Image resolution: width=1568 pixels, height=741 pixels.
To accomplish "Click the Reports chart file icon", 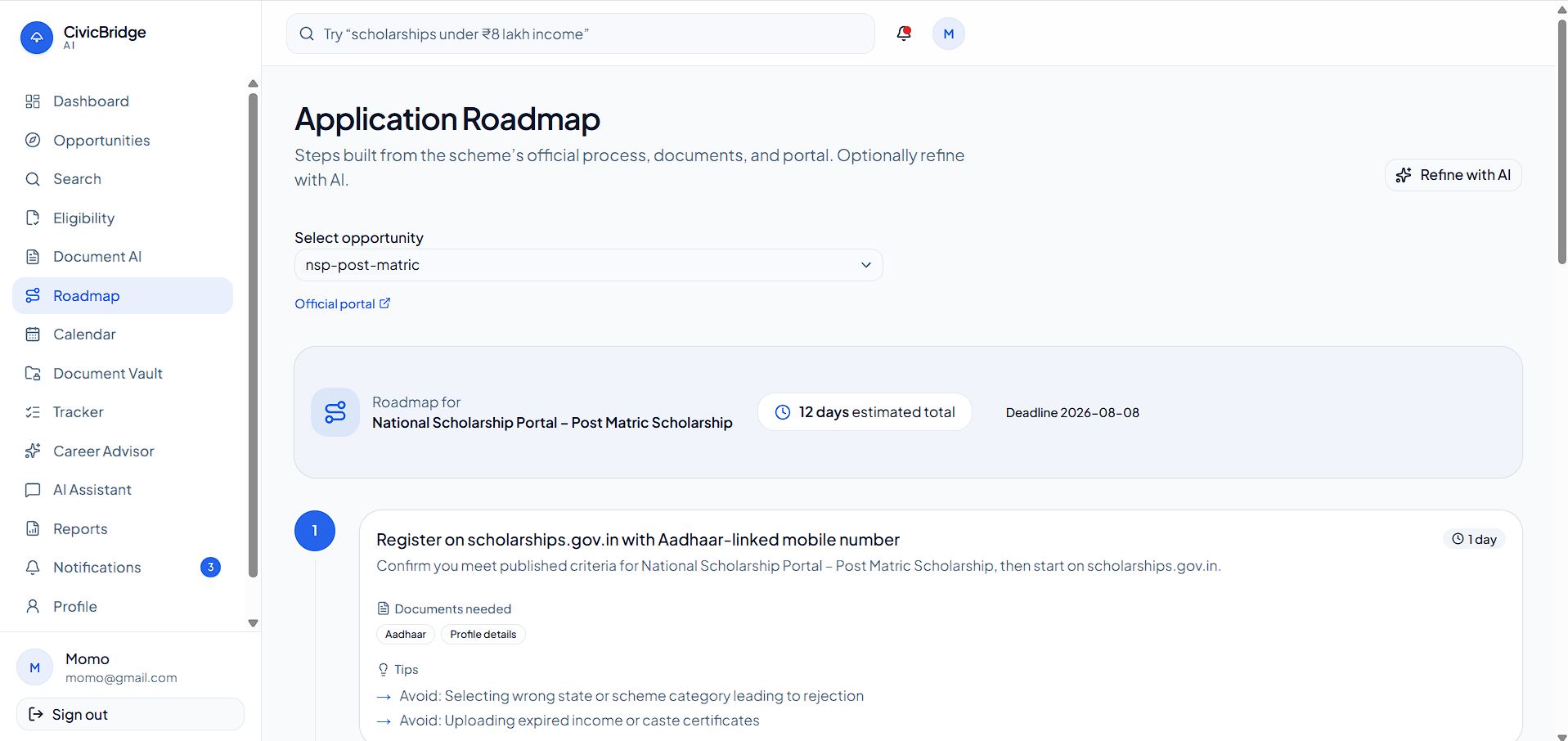I will 33,528.
